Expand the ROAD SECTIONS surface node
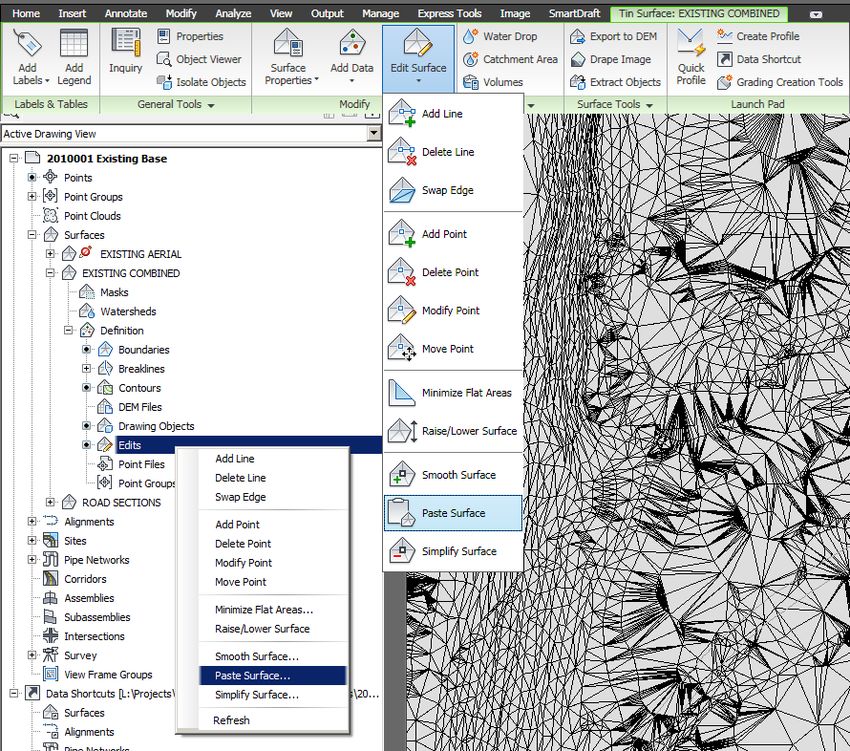850x751 pixels. click(x=50, y=502)
